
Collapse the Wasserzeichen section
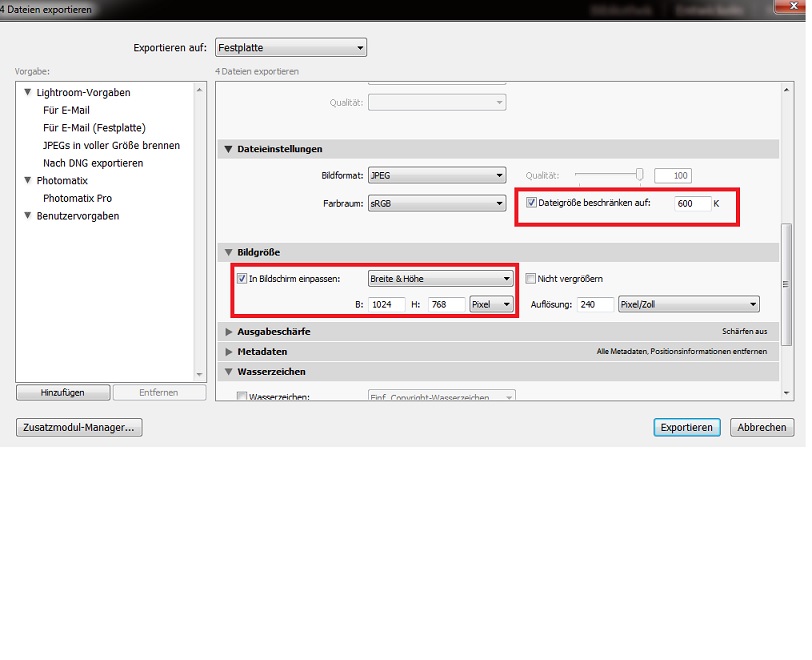[x=228, y=372]
